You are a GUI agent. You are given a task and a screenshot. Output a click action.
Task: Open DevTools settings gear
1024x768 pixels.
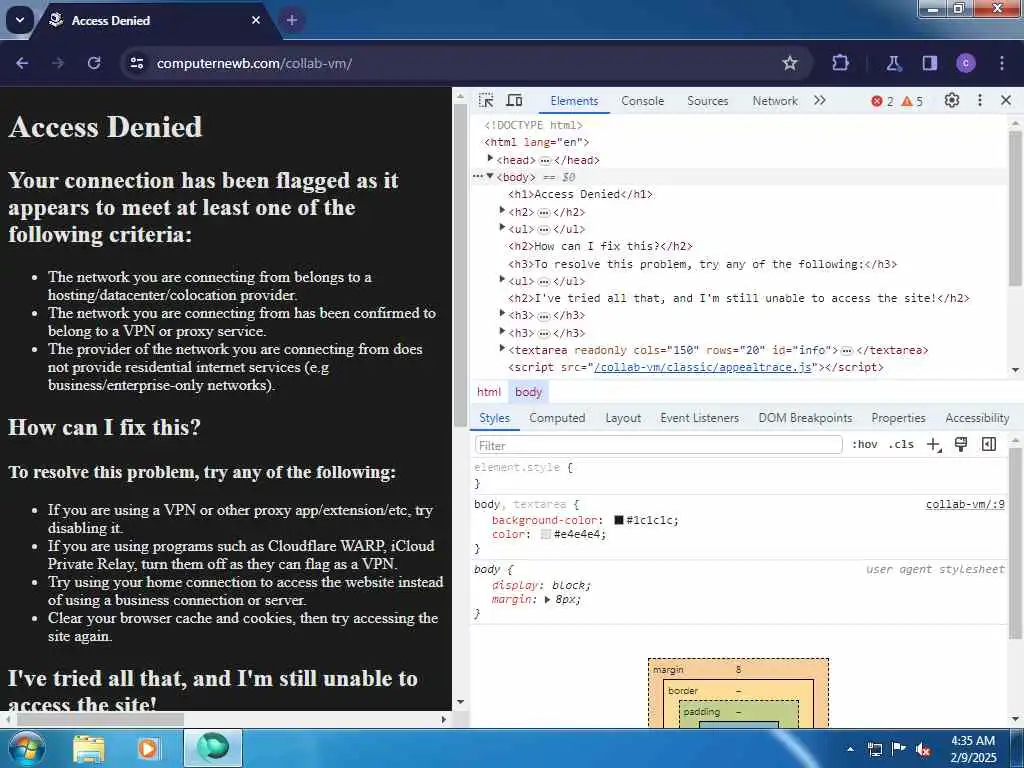click(x=952, y=101)
